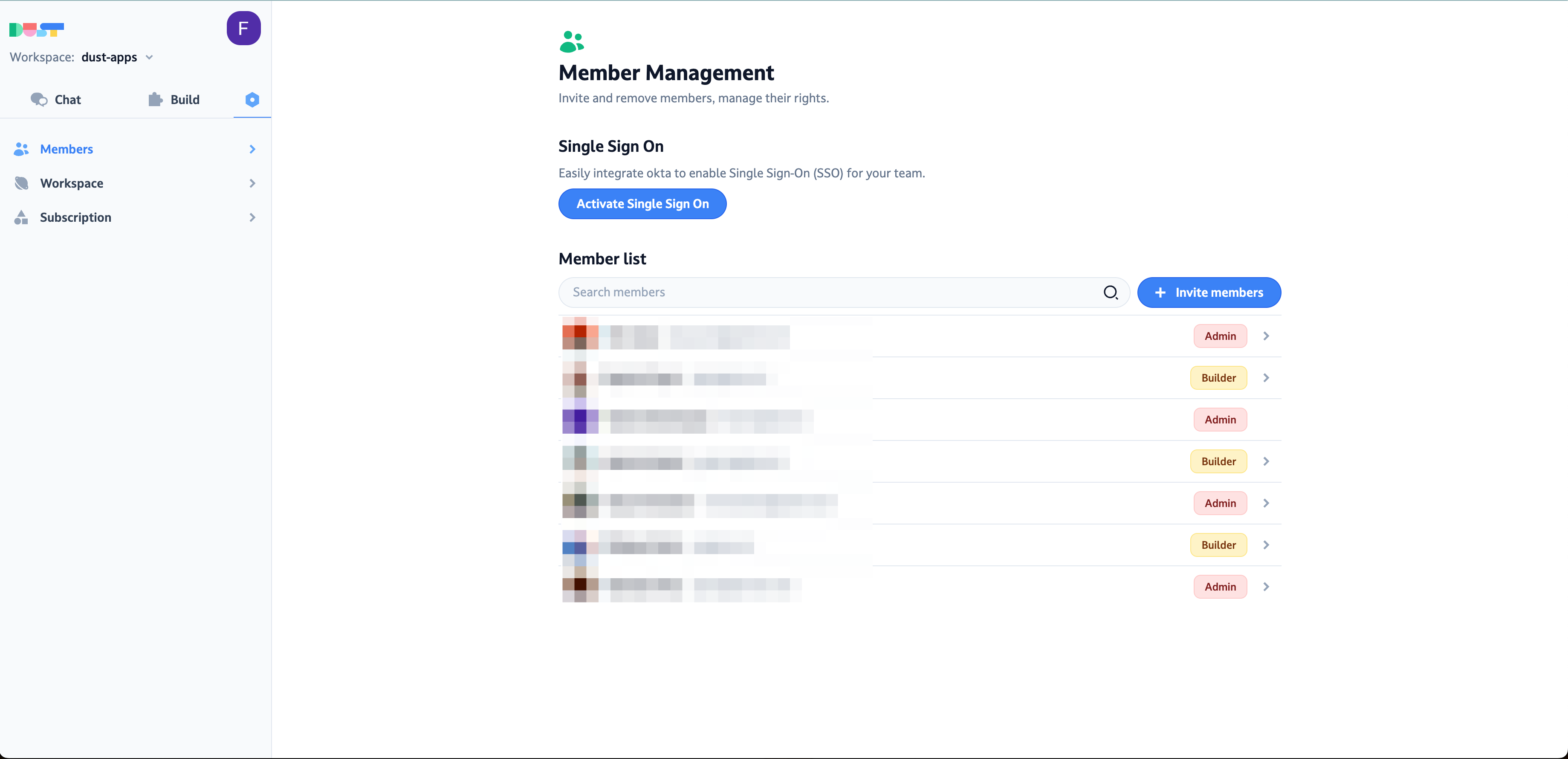1568x759 pixels.
Task: Click the first Builder role badge
Action: [1218, 377]
